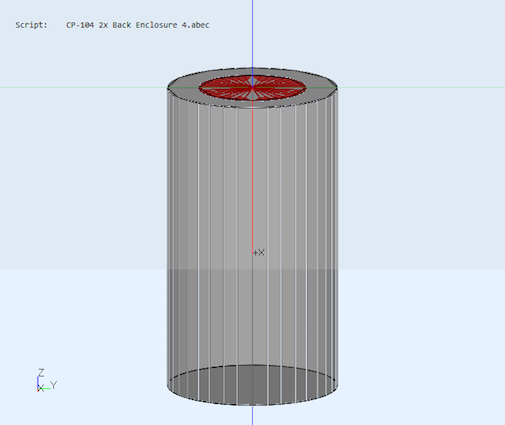This screenshot has width=505, height=425.
Task: Click the Y label of the axis gizmo
Action: click(x=54, y=385)
